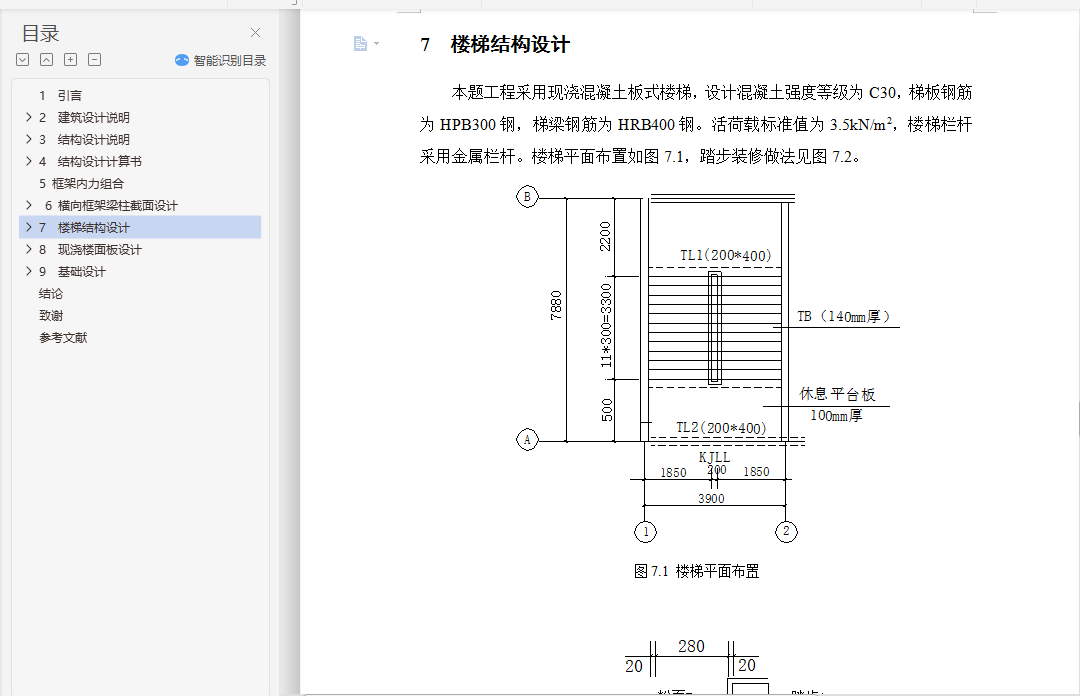Click the HRB400 text in the paragraph
This screenshot has width=1080, height=696.
[x=646, y=125]
